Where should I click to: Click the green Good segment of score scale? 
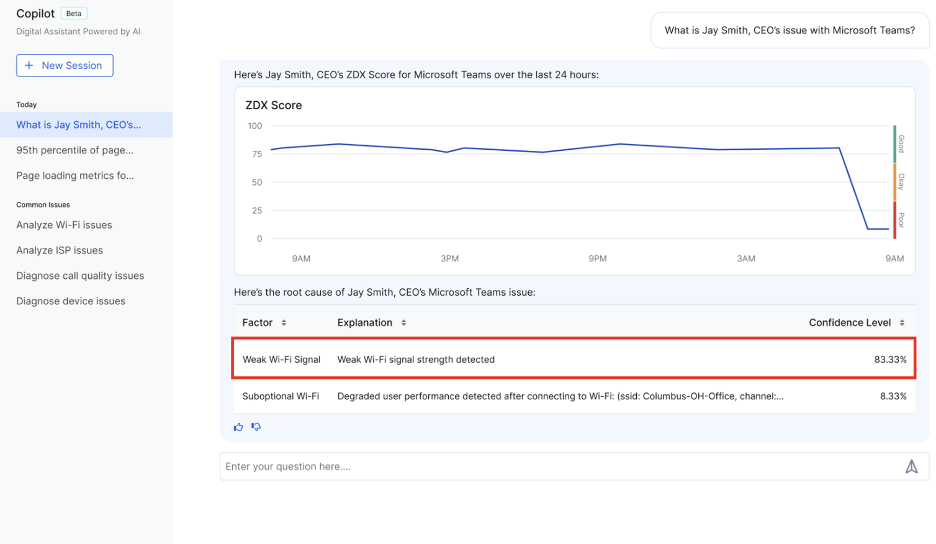(894, 144)
